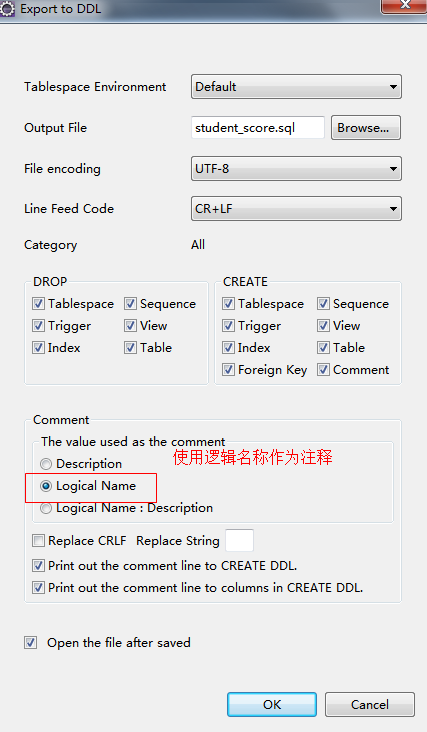
Task: Toggle DROP Trigger checkbox
Action: [x=38, y=326]
